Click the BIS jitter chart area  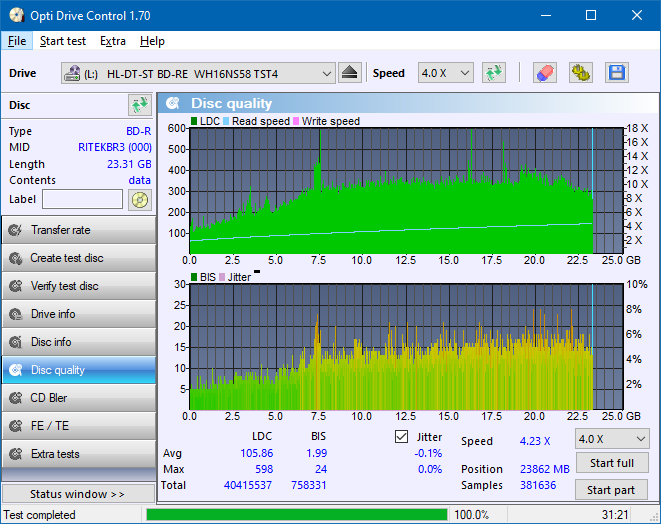click(x=406, y=347)
